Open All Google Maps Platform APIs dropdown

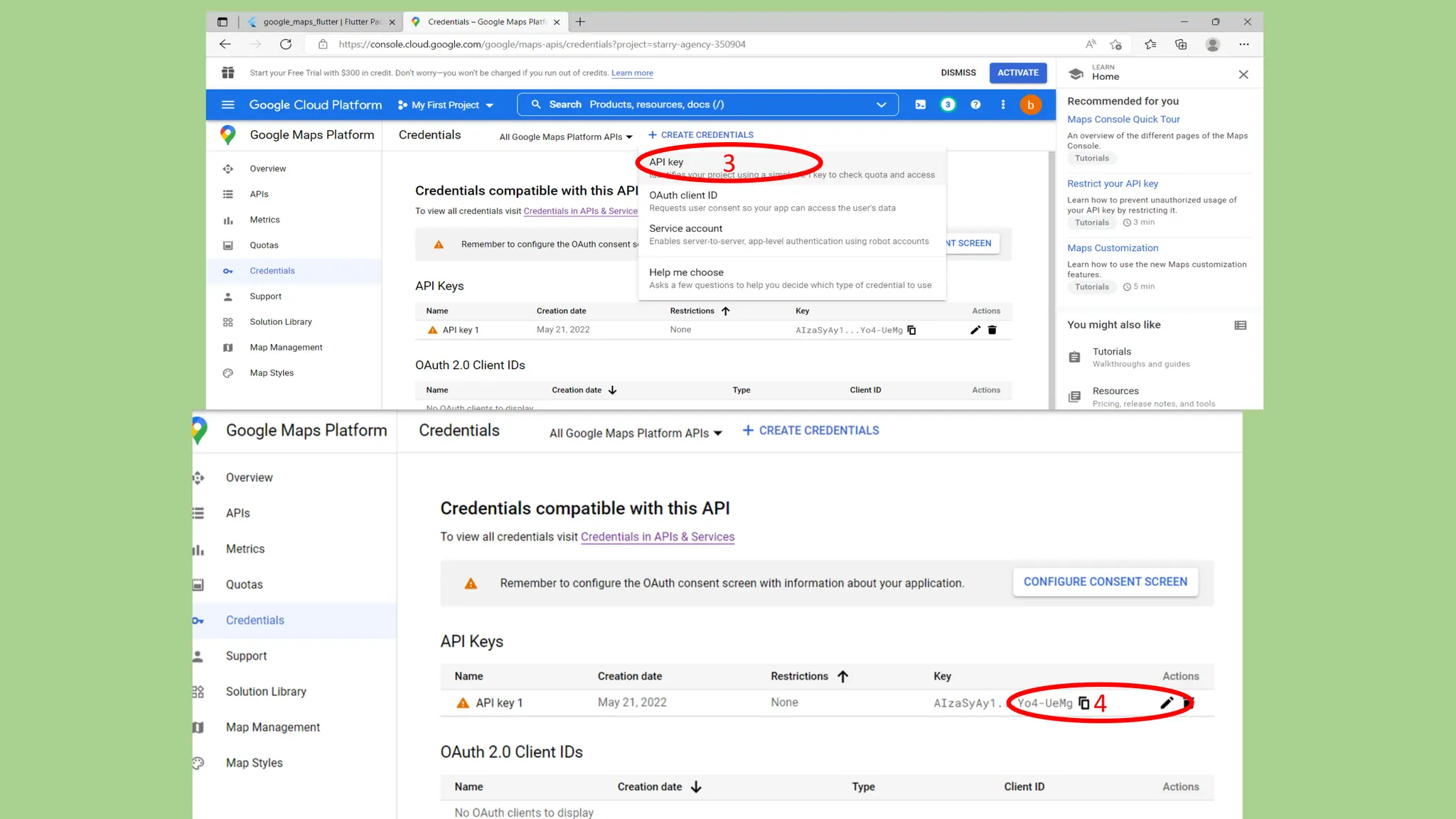565,136
